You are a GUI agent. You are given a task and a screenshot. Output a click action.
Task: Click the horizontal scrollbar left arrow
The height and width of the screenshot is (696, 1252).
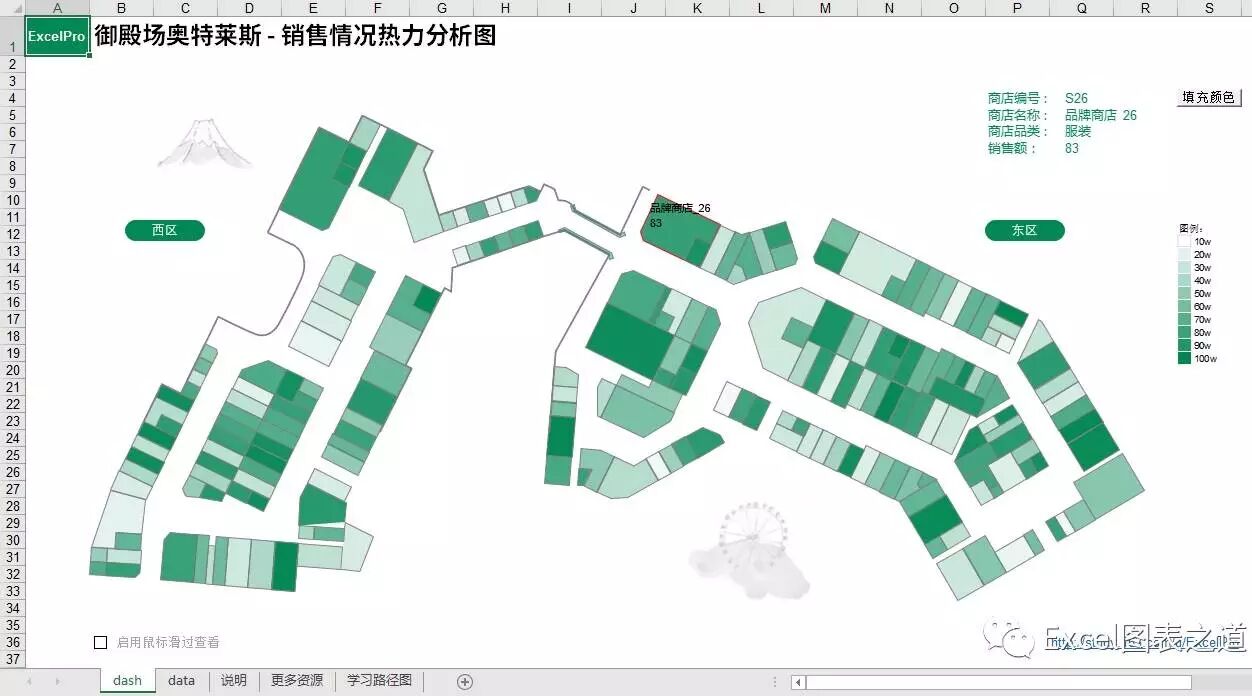(x=798, y=682)
